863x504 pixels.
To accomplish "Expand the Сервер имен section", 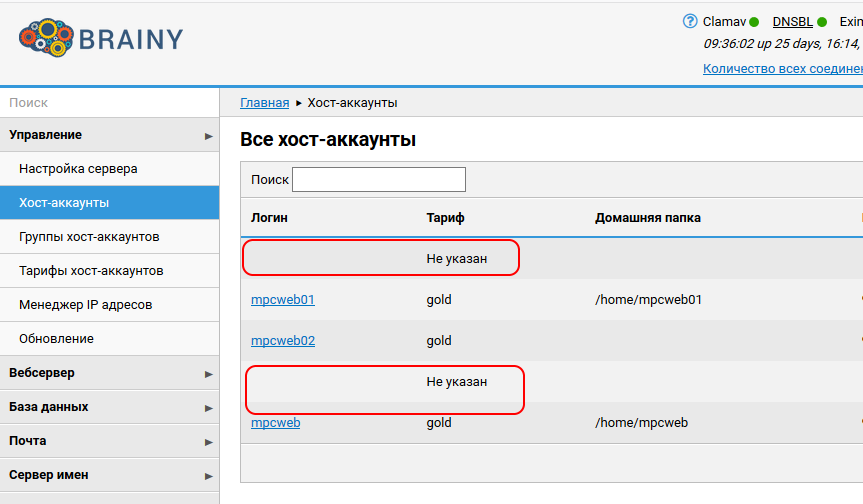I will point(109,475).
